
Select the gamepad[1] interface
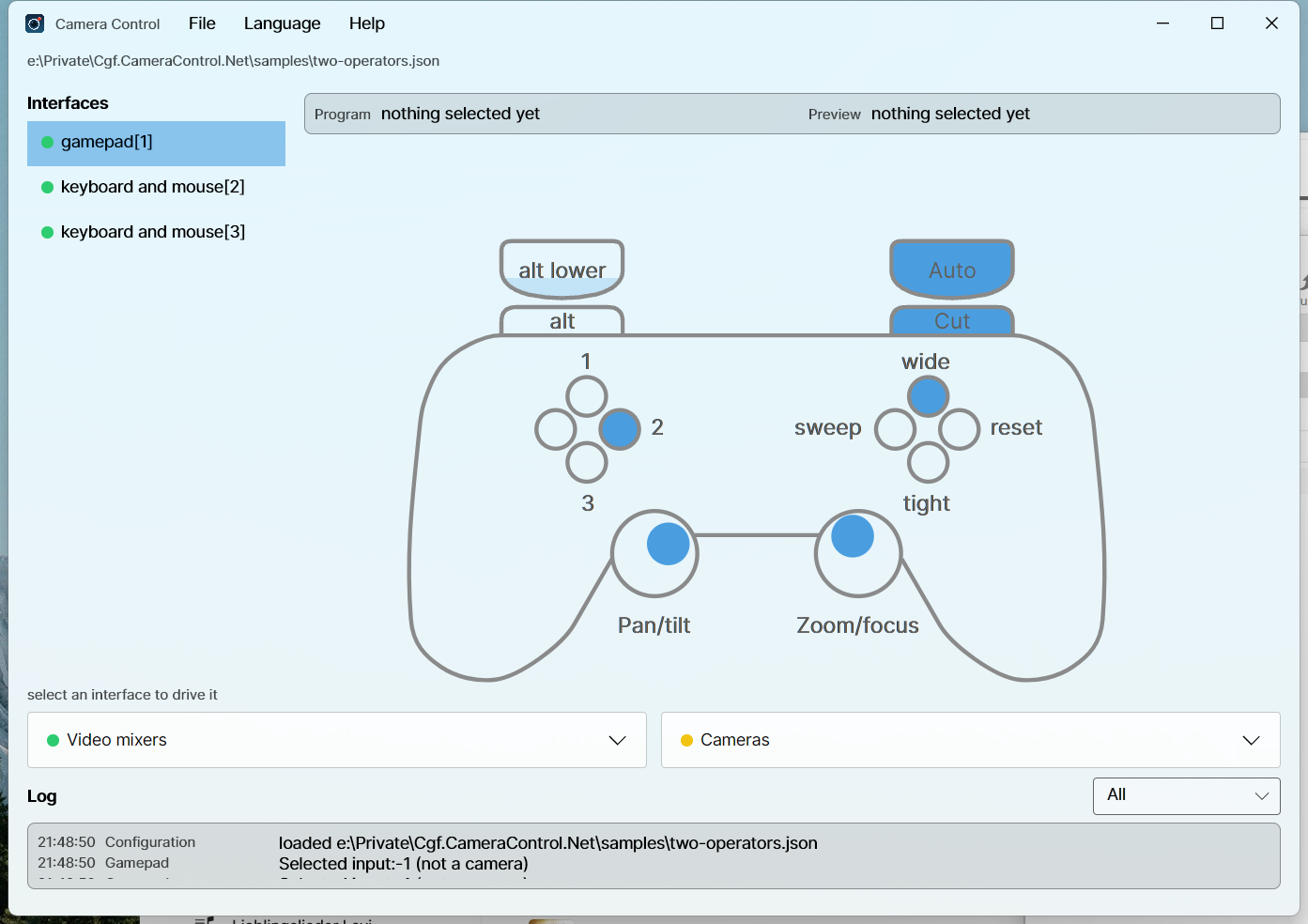156,143
